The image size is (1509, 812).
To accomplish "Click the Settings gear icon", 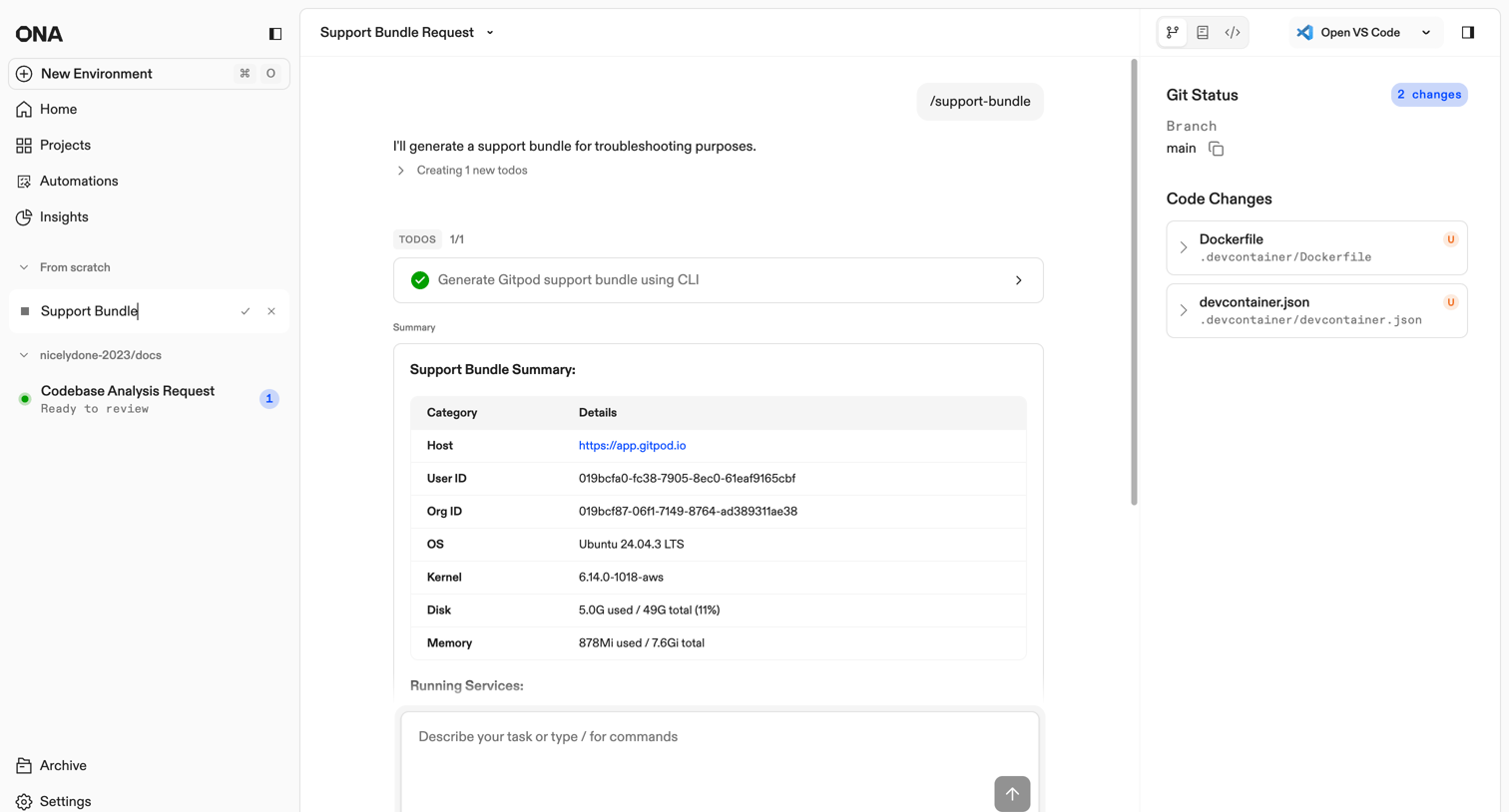I will point(24,802).
